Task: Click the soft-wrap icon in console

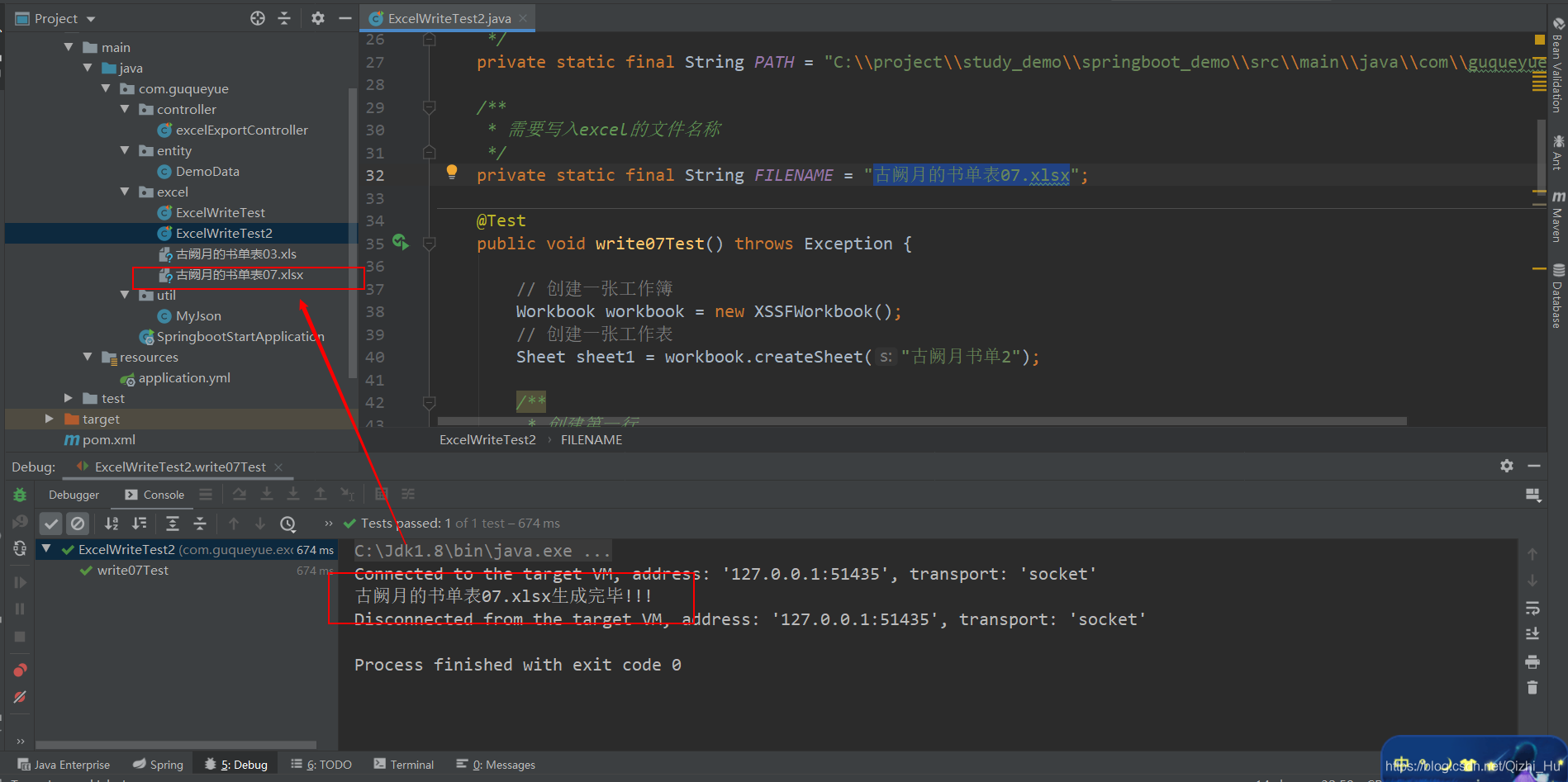Action: point(1532,609)
